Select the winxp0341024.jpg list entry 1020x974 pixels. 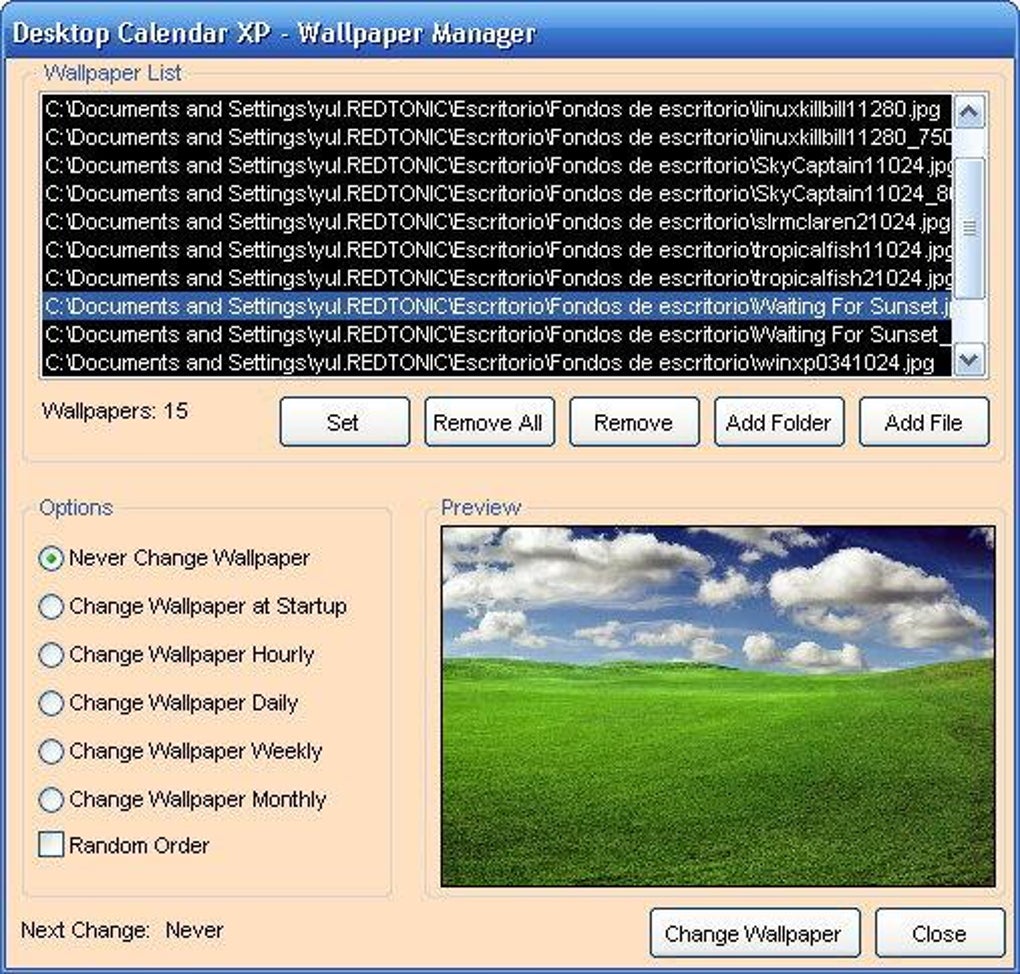coord(490,363)
